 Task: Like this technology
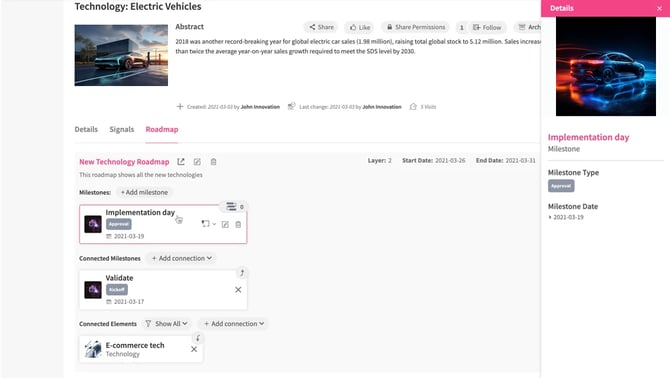[x=360, y=27]
